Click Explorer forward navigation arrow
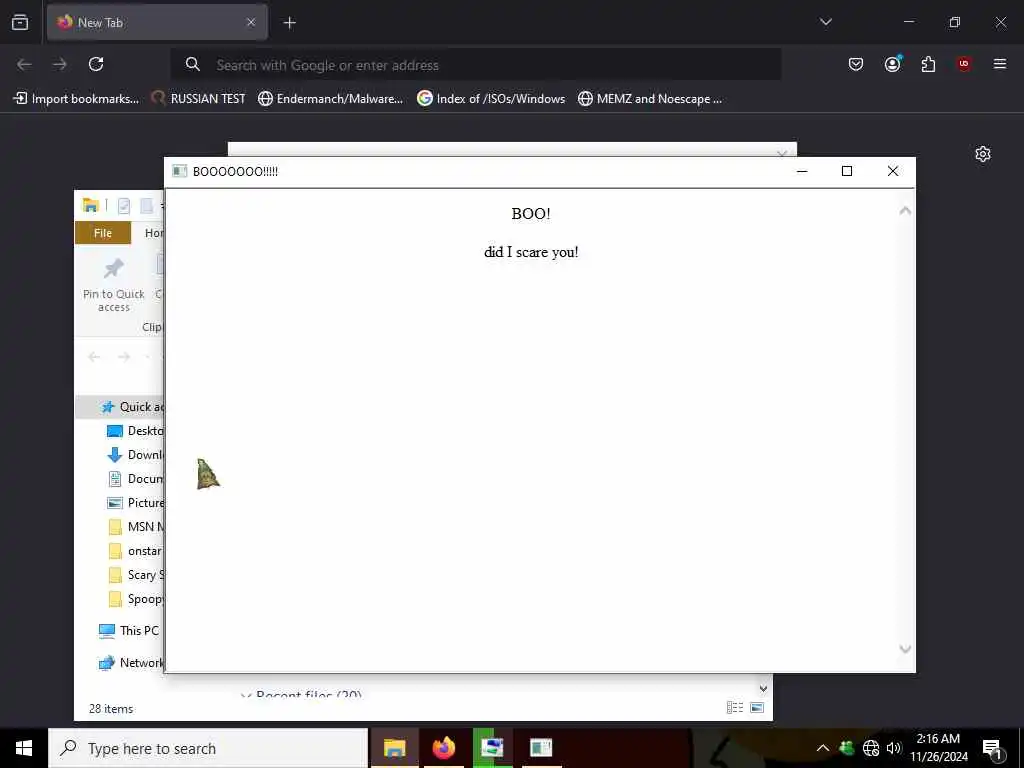 123,357
